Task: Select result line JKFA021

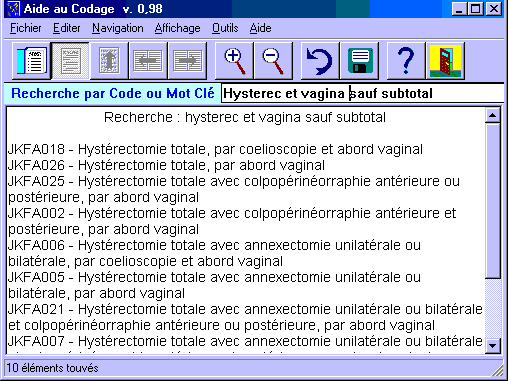Action: coord(245,317)
